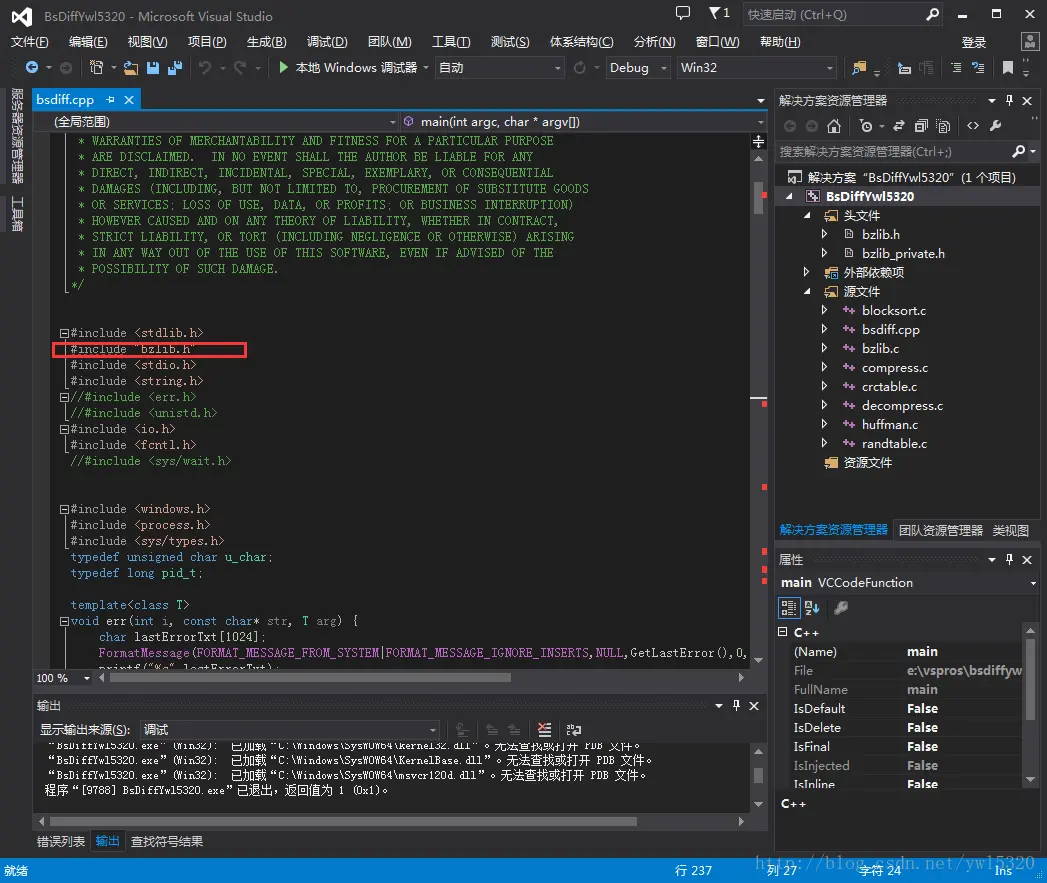Click the feedback speech bubble icon
Image resolution: width=1047 pixels, height=883 pixels.
point(683,14)
